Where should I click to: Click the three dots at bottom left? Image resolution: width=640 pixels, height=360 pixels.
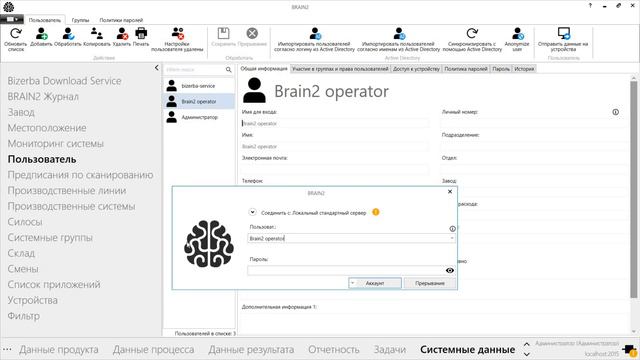click(7, 349)
